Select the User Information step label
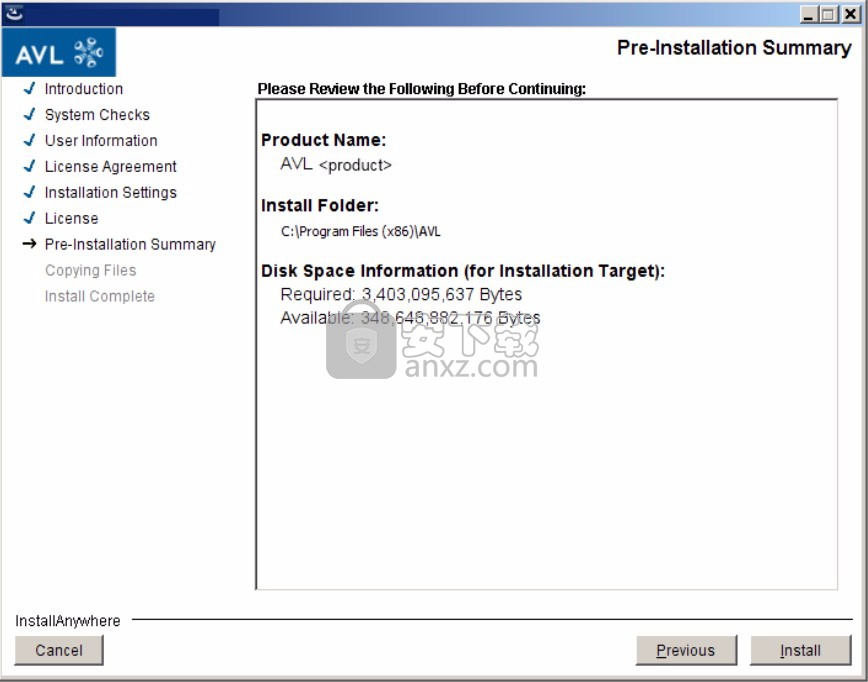The image size is (868, 682). [x=101, y=141]
